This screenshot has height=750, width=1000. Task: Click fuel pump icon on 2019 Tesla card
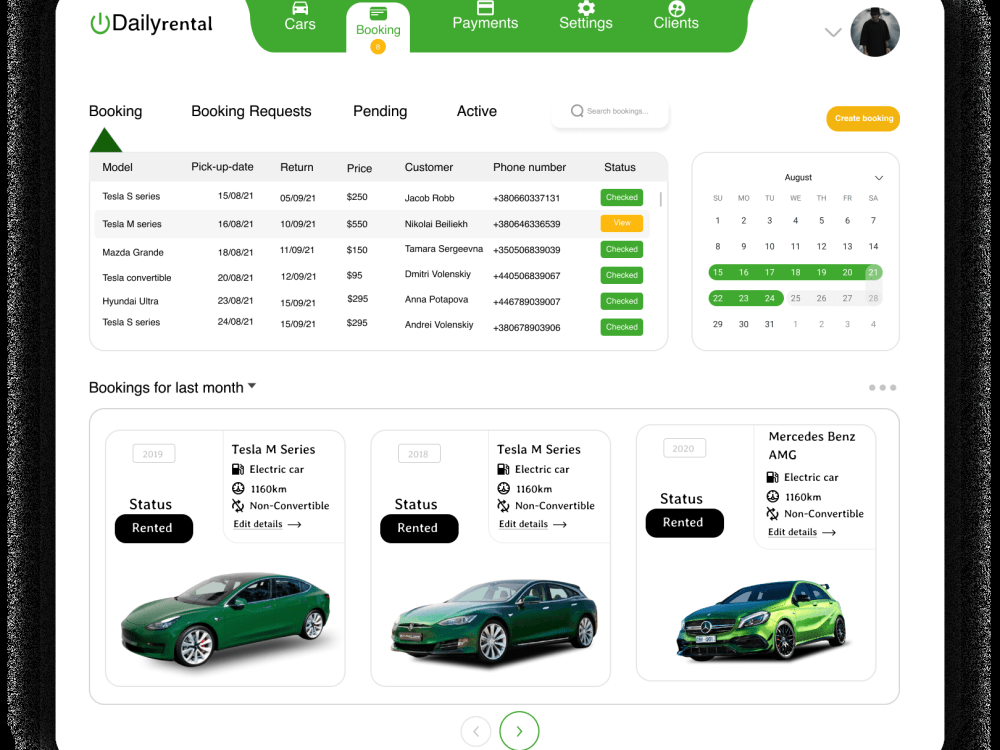point(238,469)
